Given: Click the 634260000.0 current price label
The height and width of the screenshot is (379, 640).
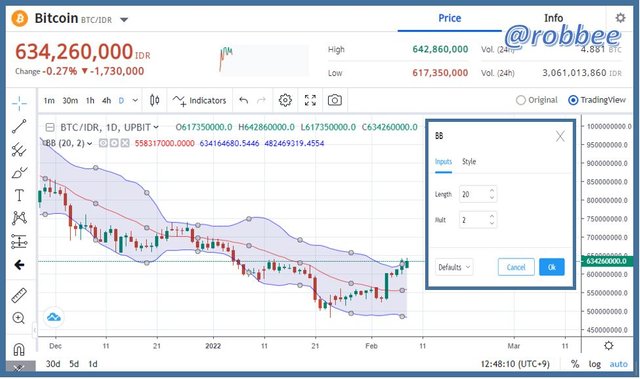Looking at the screenshot, I should pyautogui.click(x=607, y=261).
